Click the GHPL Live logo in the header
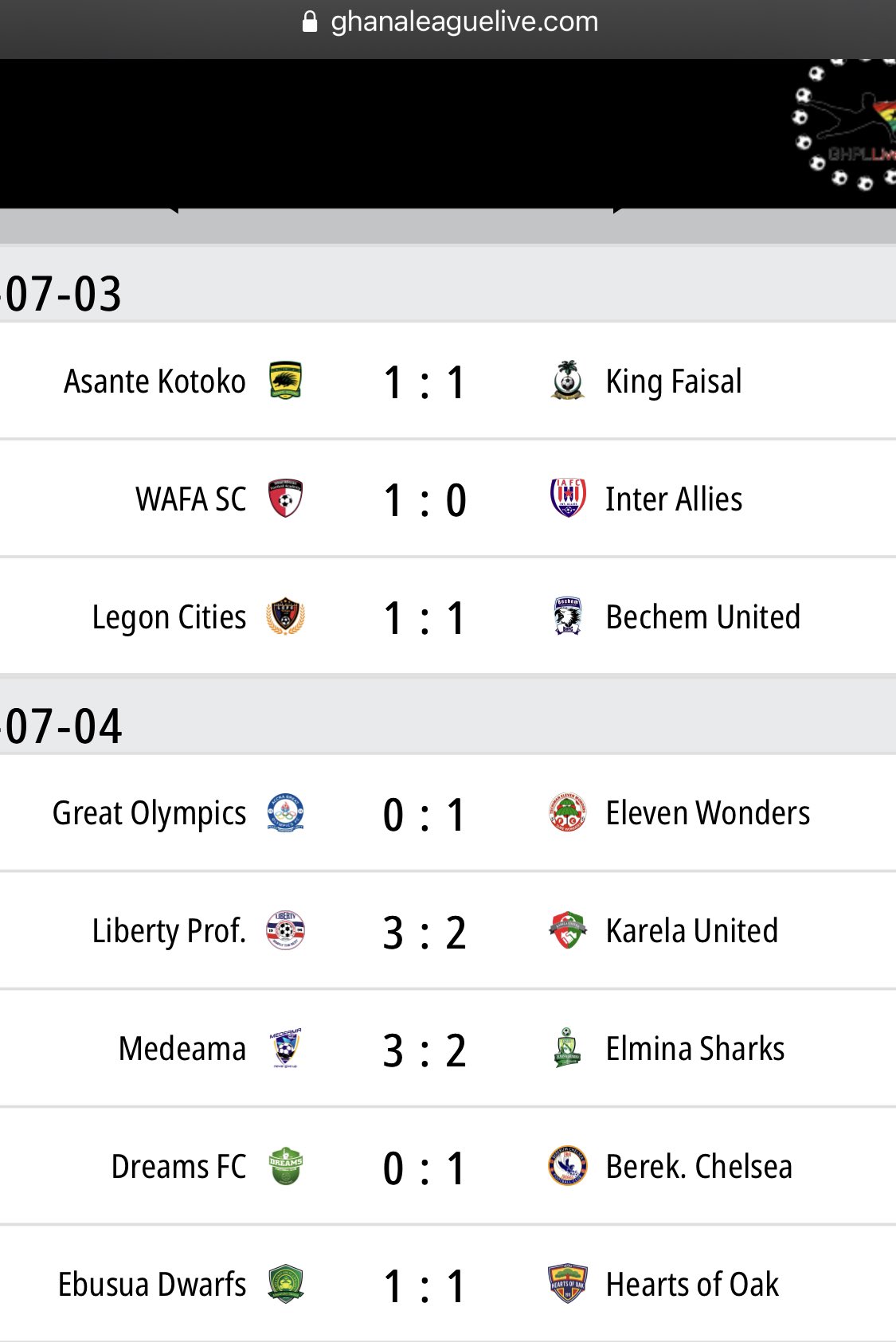 tap(844, 126)
